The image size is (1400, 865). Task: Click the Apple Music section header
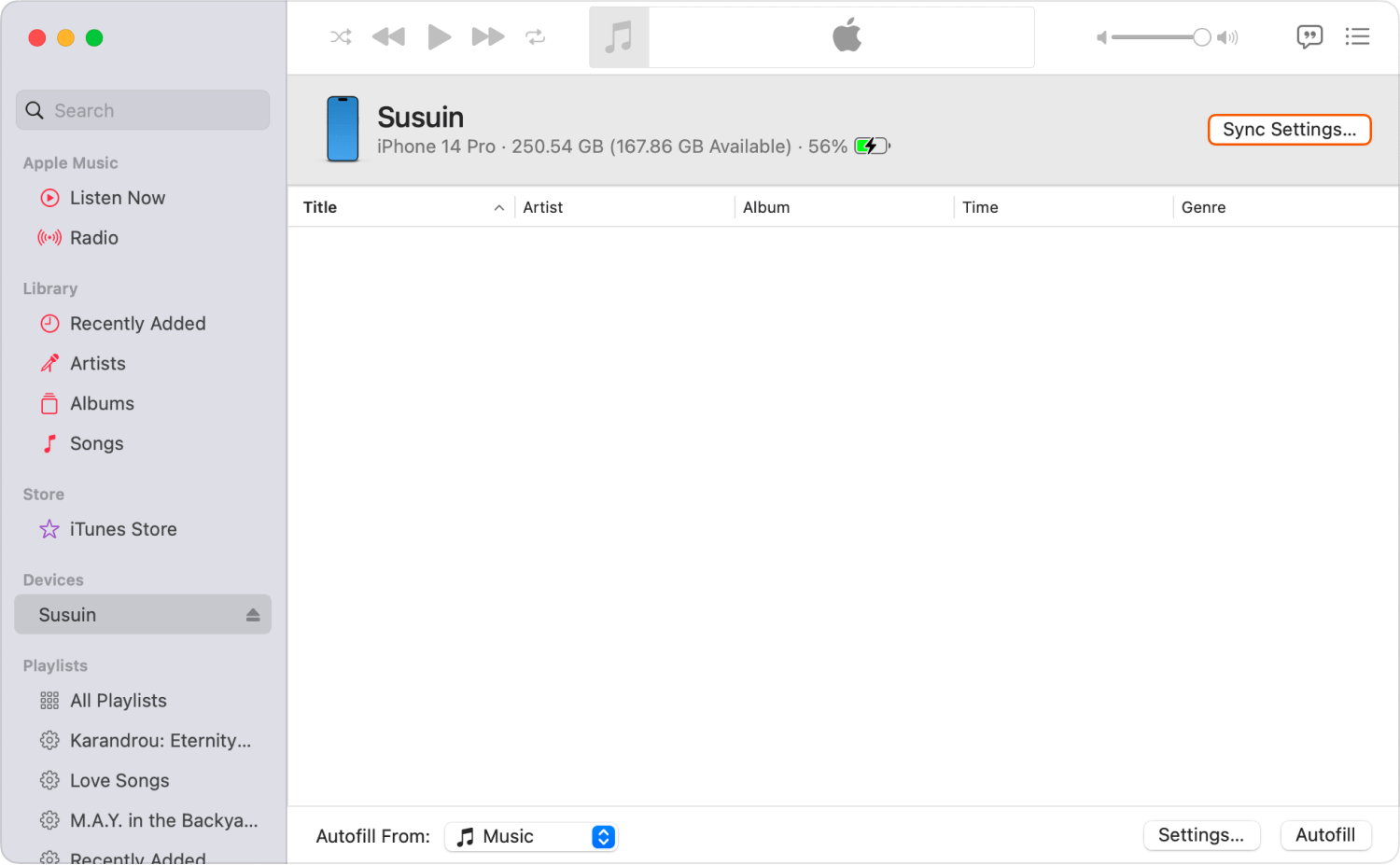(x=71, y=163)
